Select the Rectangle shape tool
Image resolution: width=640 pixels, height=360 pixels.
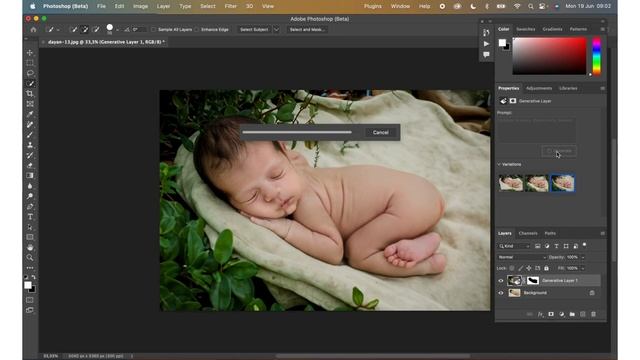pos(30,237)
